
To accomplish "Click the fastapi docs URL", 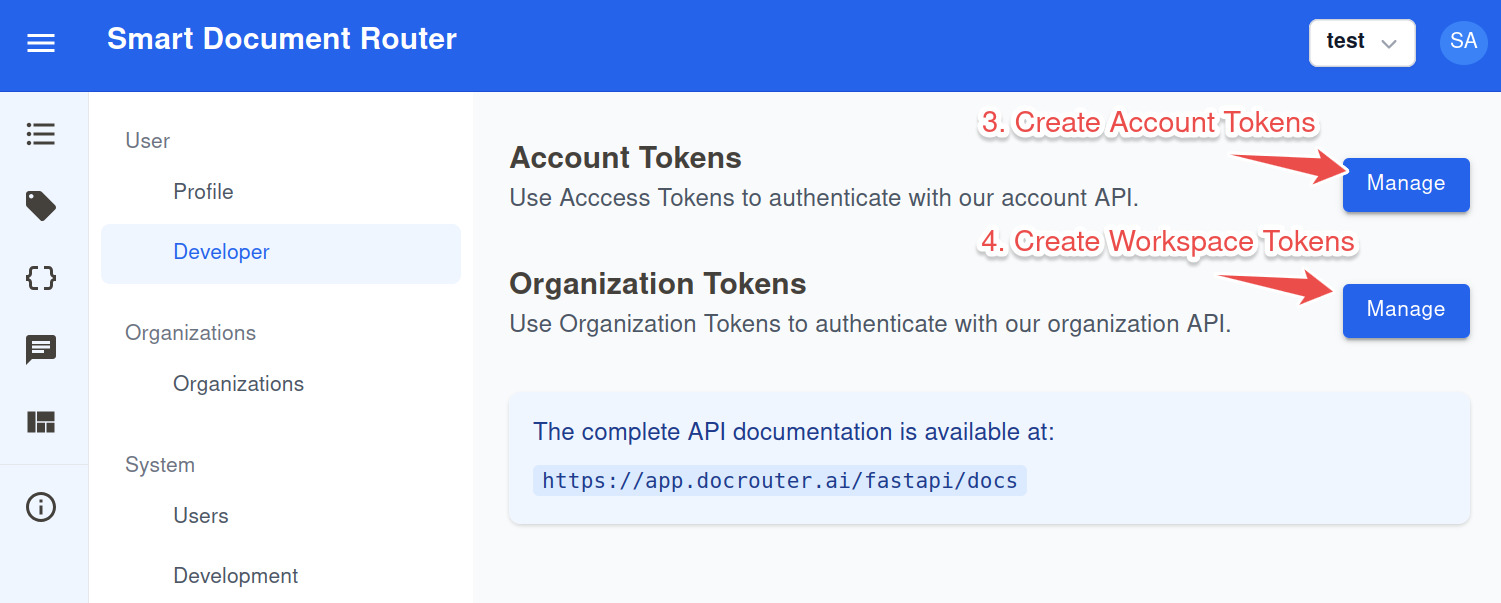I will [779, 481].
